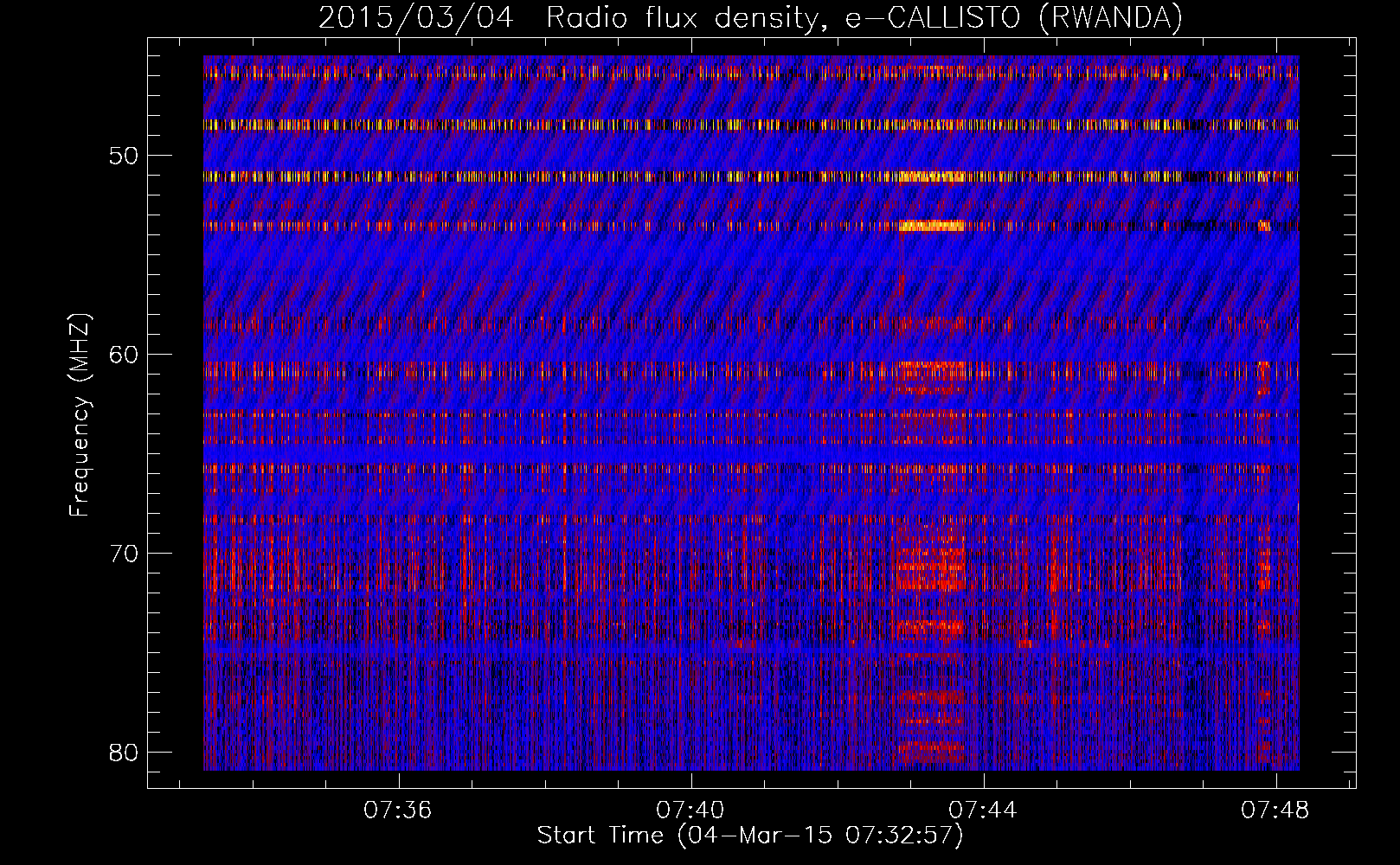Click the 07:36 time tick label
The width and height of the screenshot is (1400, 865).
397,811
